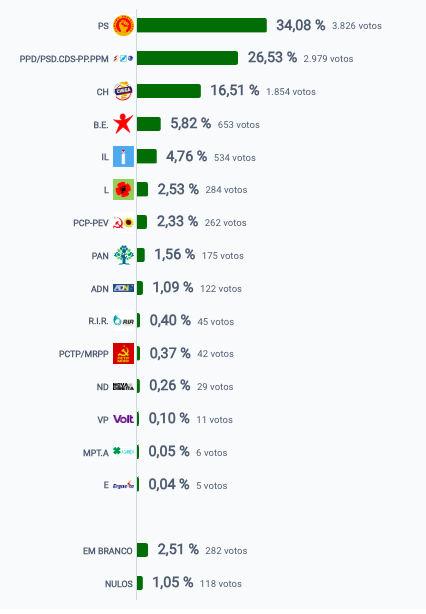426x614 pixels.
Task: Click the NULOS label
Action: 119,584
